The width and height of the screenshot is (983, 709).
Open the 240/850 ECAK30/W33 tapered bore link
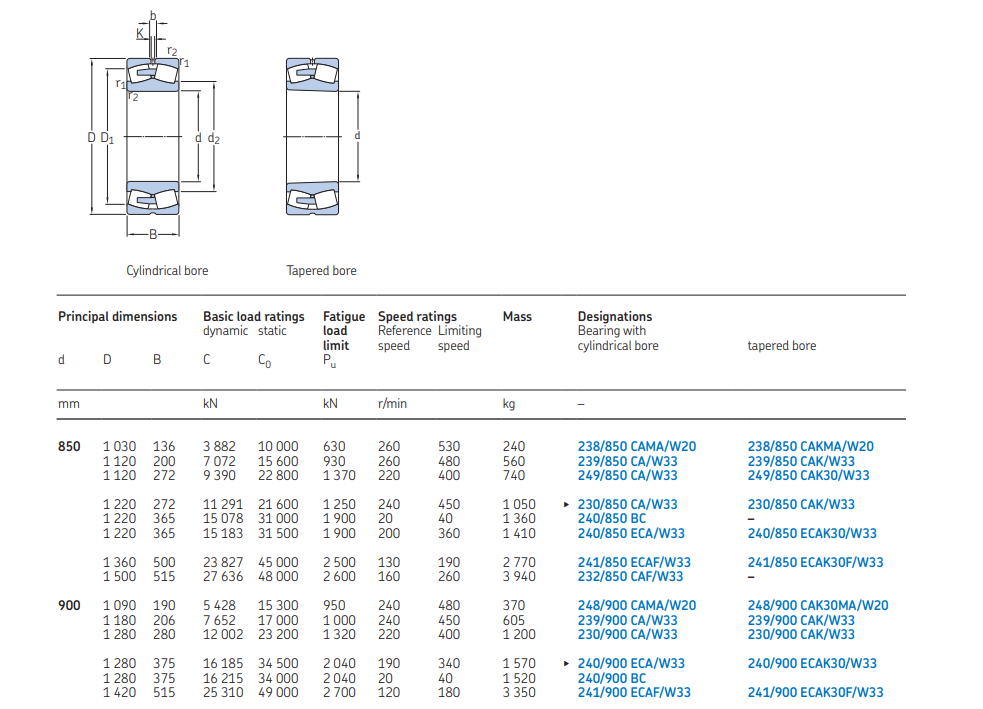click(812, 533)
